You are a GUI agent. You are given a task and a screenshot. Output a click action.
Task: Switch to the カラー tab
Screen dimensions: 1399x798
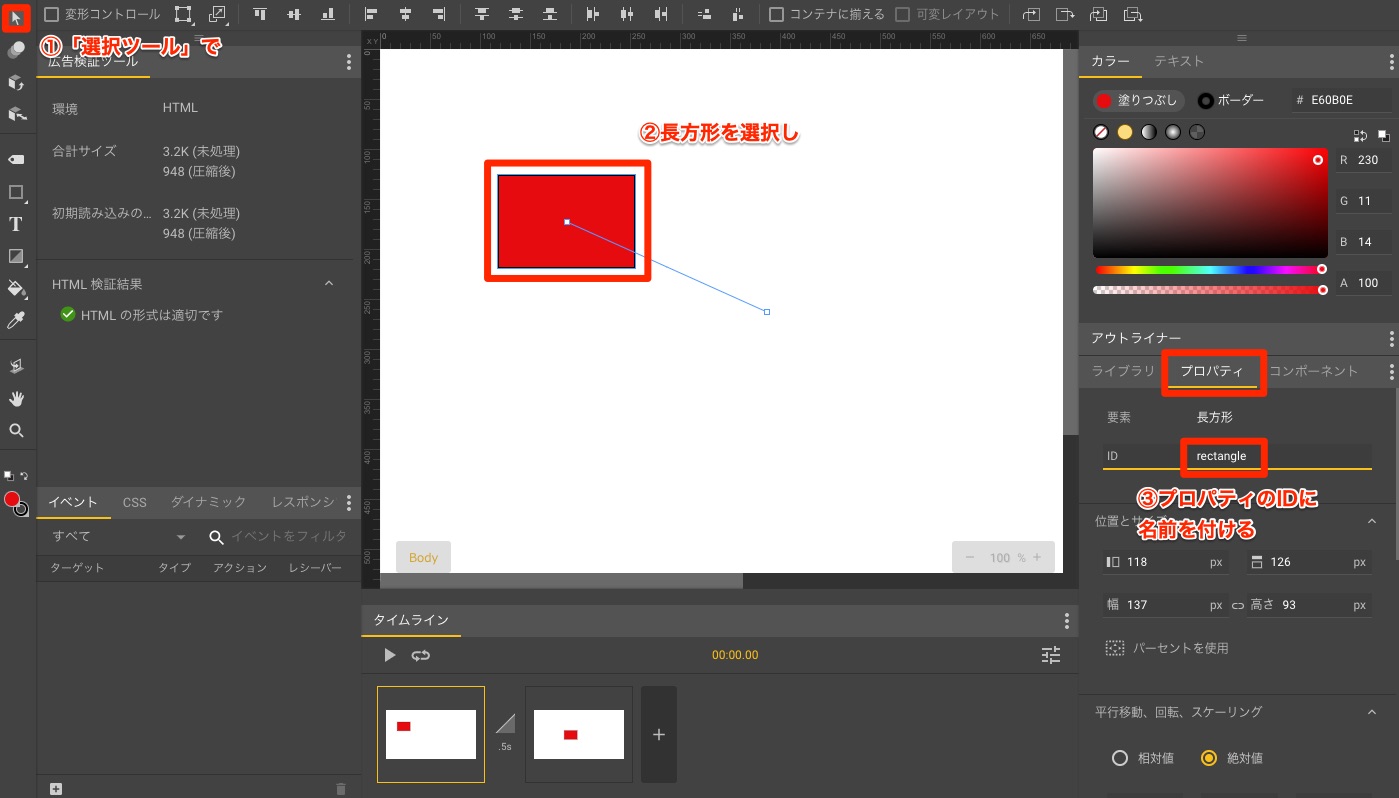[x=1110, y=61]
